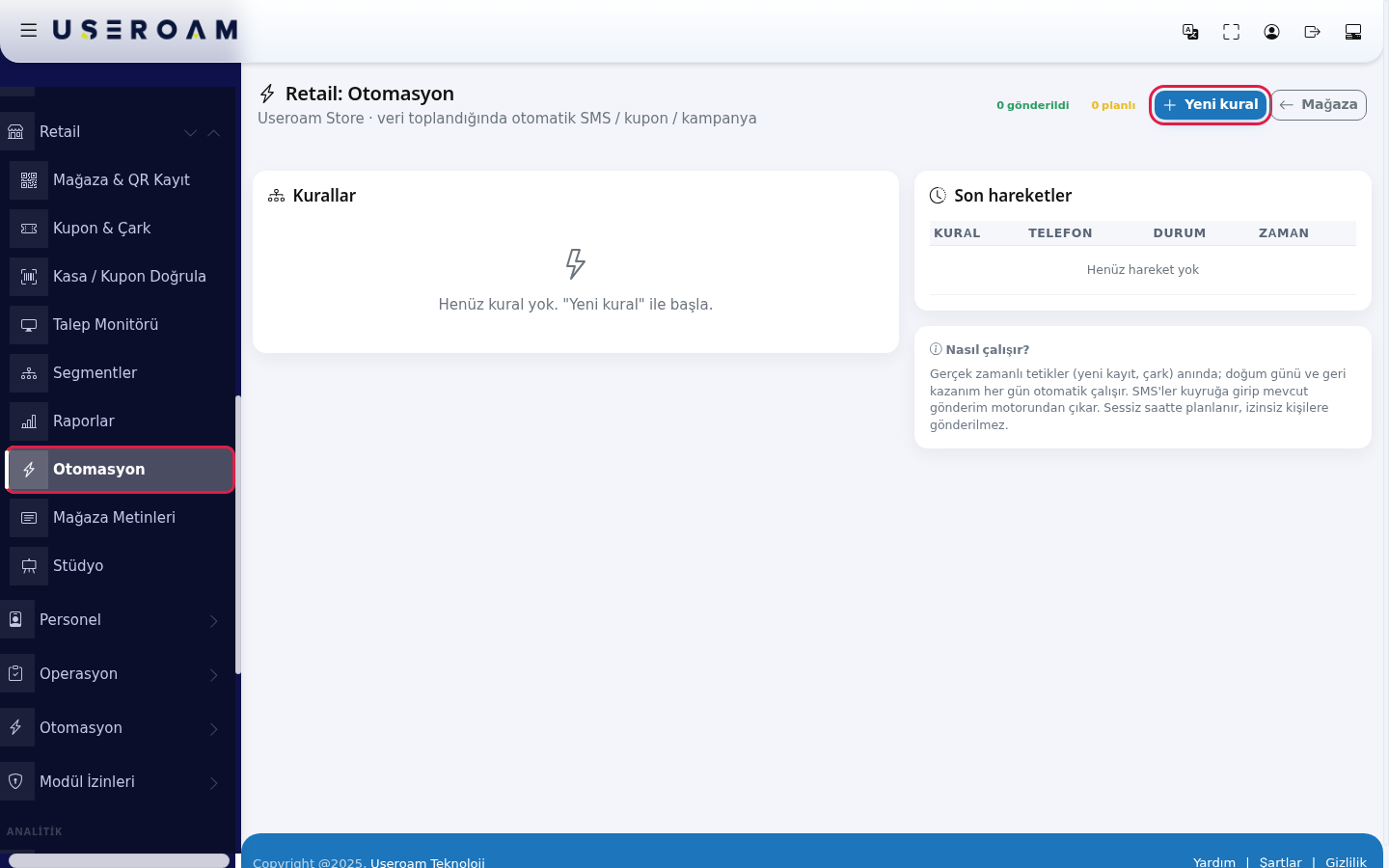The image size is (1389, 868).
Task: Expand the Otomasyon section below Operasyon
Action: point(116,728)
